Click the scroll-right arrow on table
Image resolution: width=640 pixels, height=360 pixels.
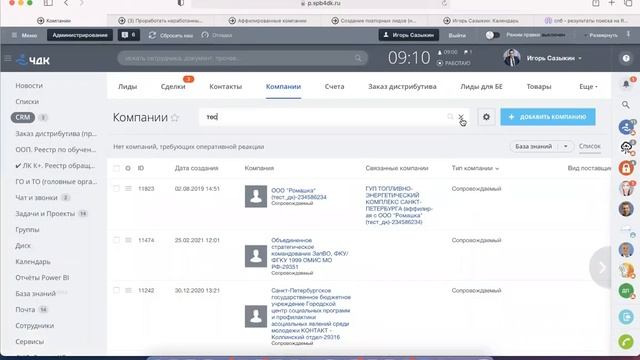tap(602, 267)
